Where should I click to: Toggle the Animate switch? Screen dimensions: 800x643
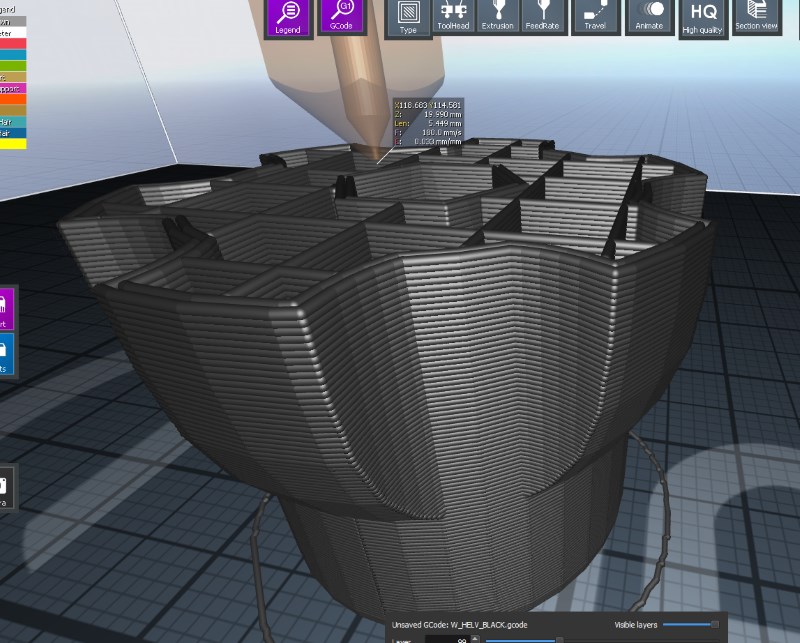650,16
